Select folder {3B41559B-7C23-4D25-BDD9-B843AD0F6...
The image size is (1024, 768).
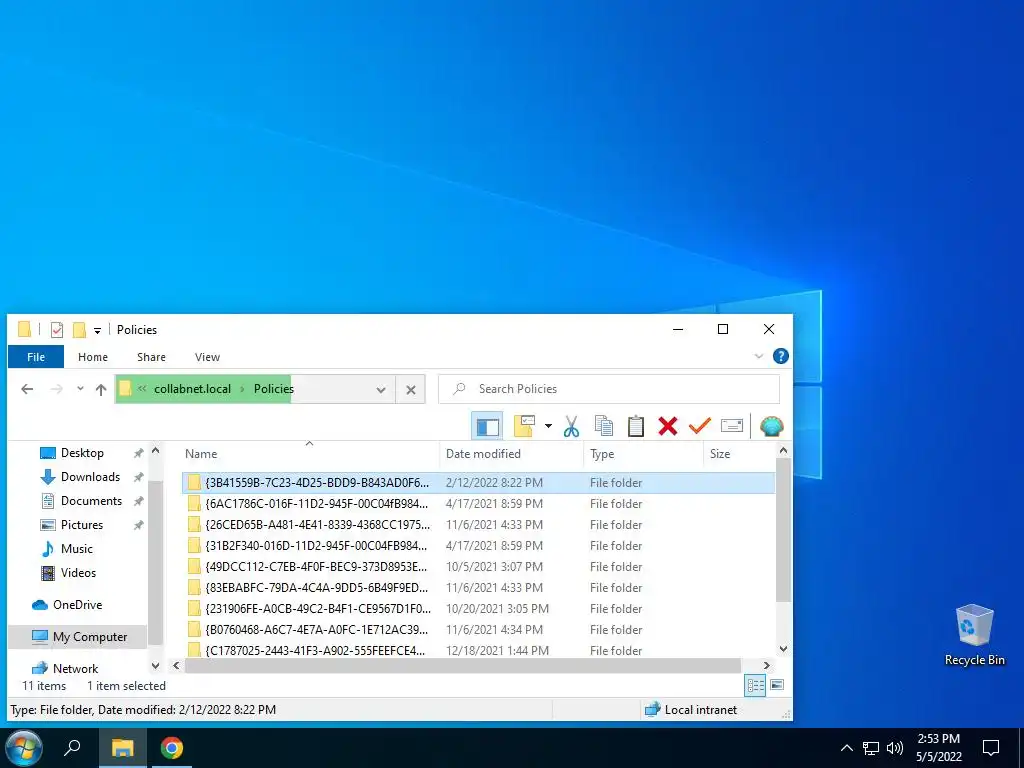(478, 483)
